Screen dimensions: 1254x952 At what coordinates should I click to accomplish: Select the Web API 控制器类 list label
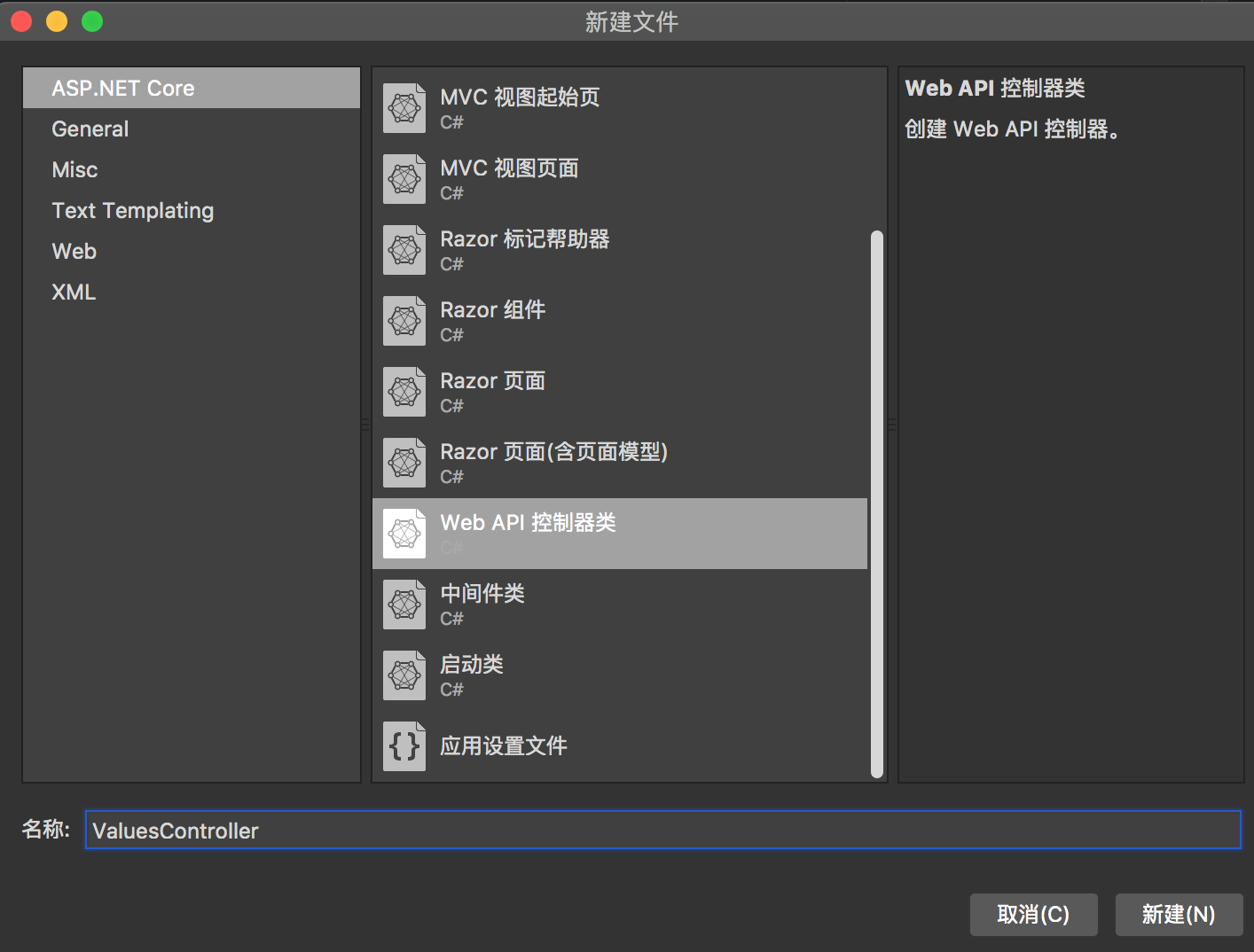[x=528, y=522]
